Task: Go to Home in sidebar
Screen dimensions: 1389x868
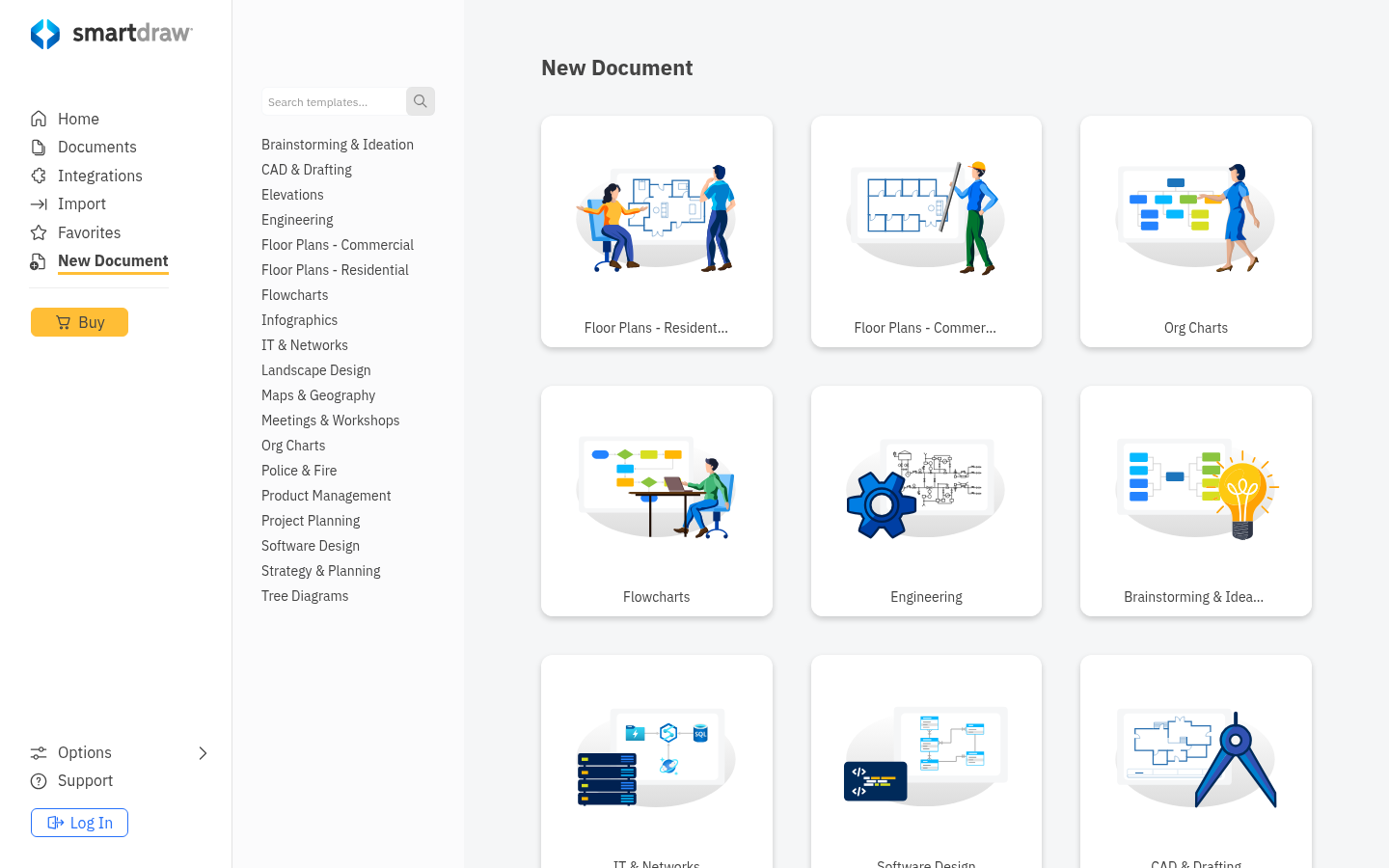Action: (x=78, y=119)
